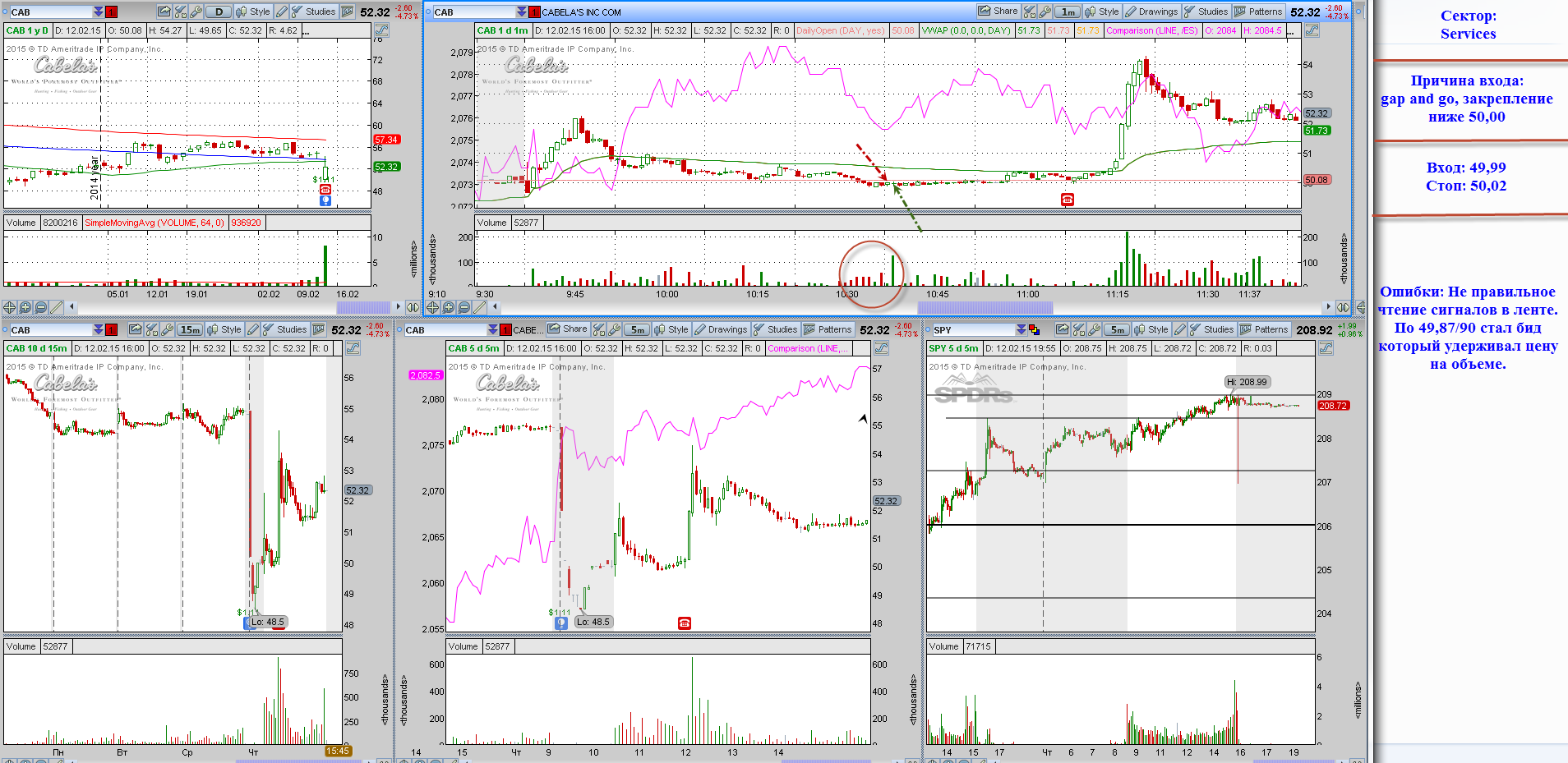Click Share button on the 1m CAB chart
Screen dimensions: 1568x763
998,11
